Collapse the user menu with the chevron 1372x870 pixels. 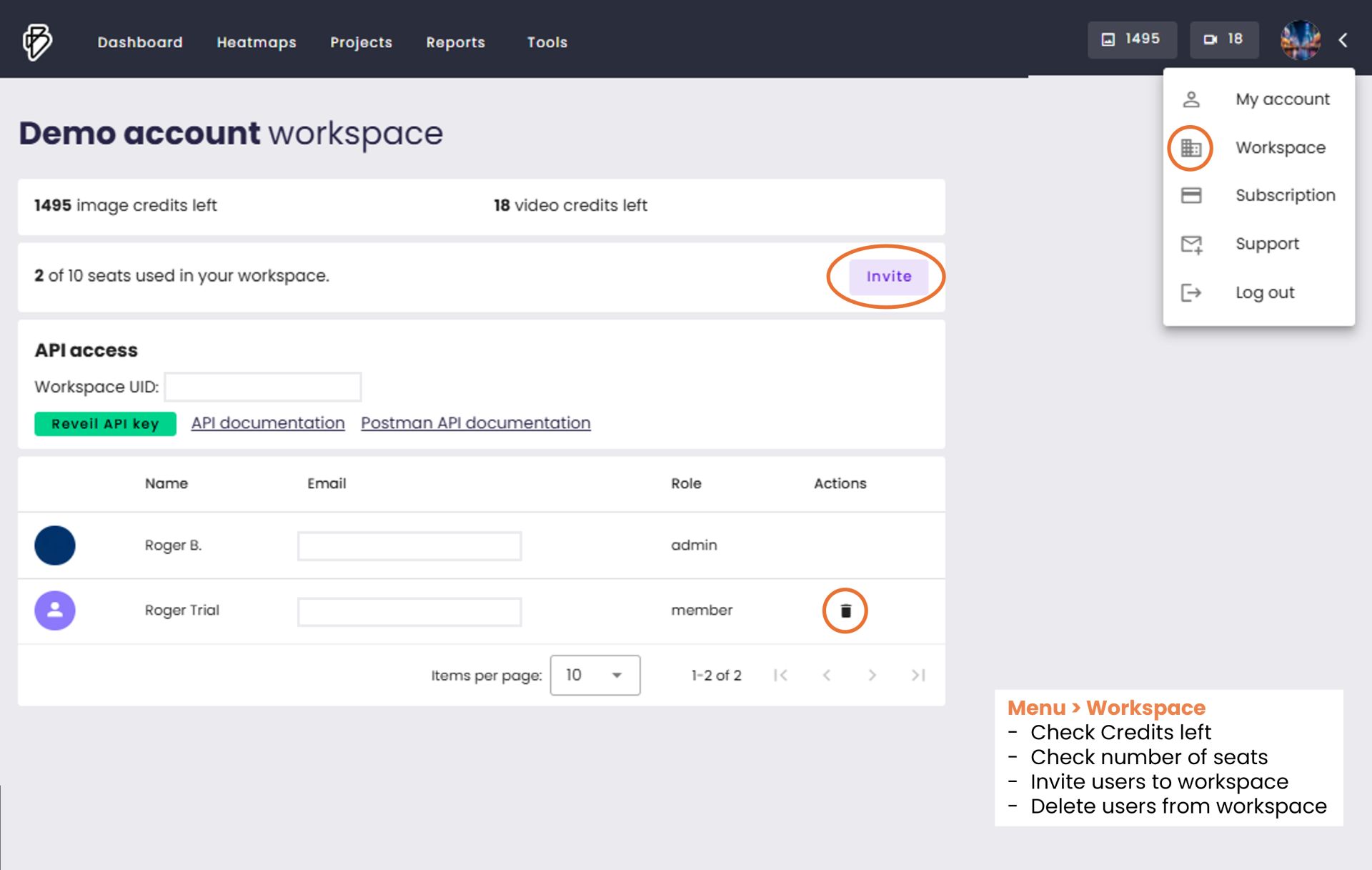(x=1343, y=40)
